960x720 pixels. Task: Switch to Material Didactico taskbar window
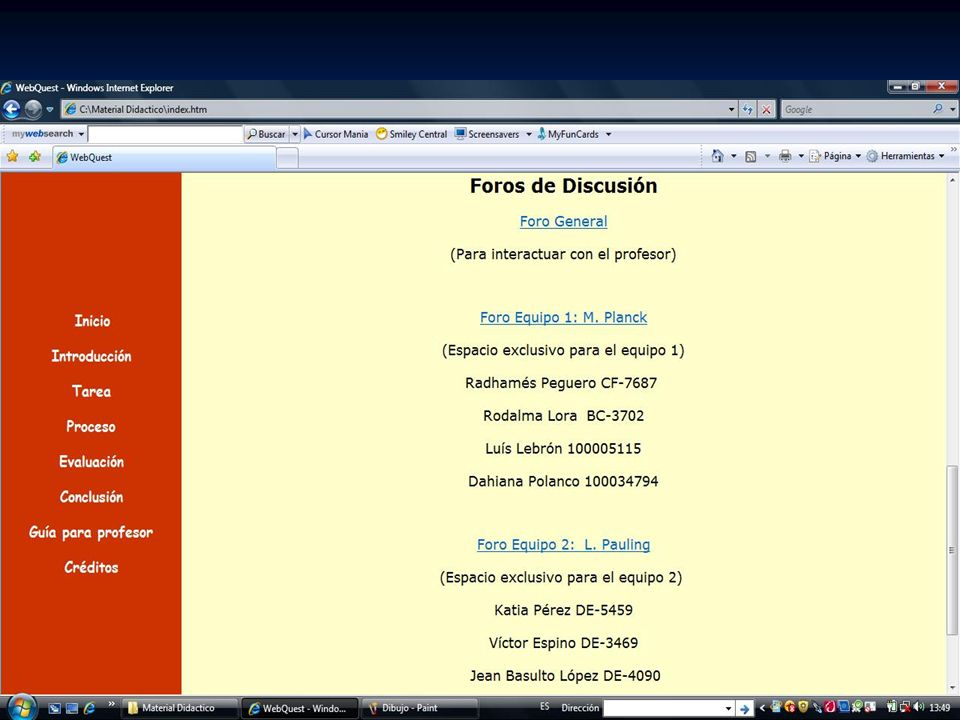point(179,708)
